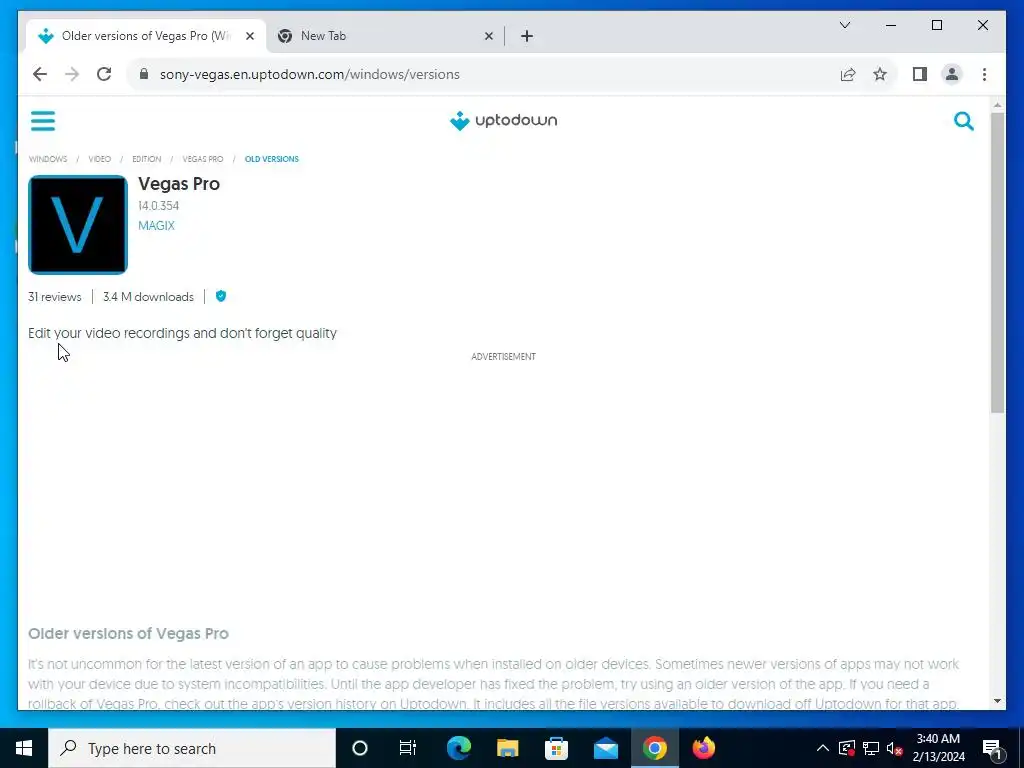Show hidden system tray icons
This screenshot has height=768, width=1024.
[x=823, y=748]
